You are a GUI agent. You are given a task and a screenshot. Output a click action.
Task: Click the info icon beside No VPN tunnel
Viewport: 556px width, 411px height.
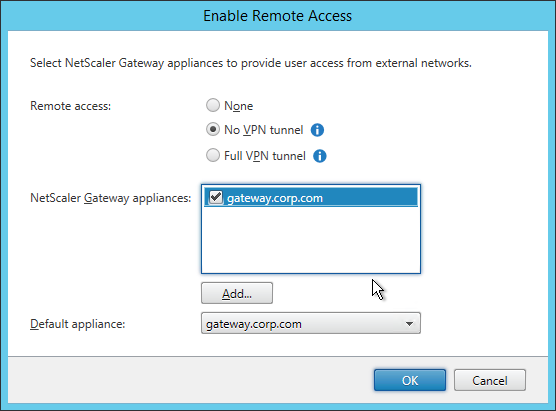pyautogui.click(x=317, y=130)
